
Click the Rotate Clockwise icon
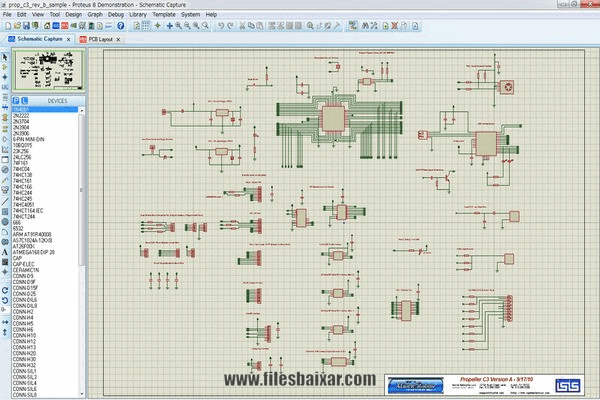[5, 290]
